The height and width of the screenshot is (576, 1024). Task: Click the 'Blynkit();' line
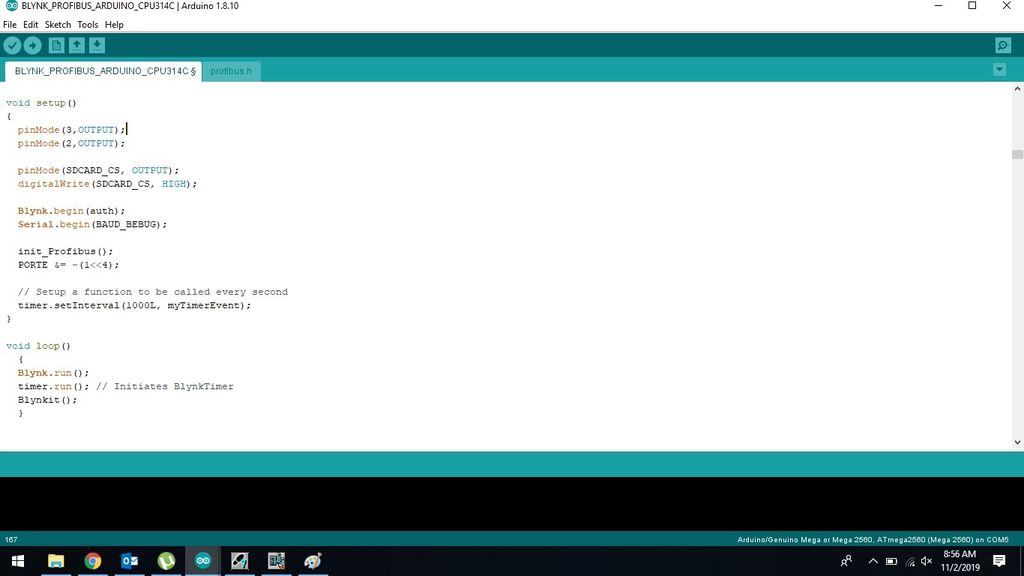47,400
